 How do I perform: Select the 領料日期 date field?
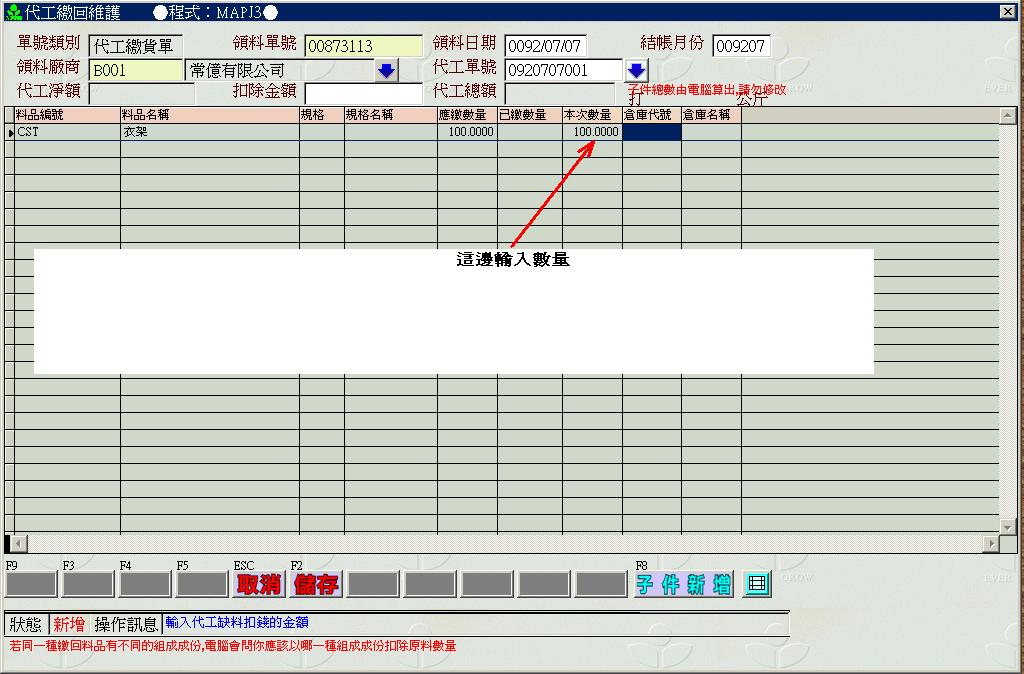point(545,46)
